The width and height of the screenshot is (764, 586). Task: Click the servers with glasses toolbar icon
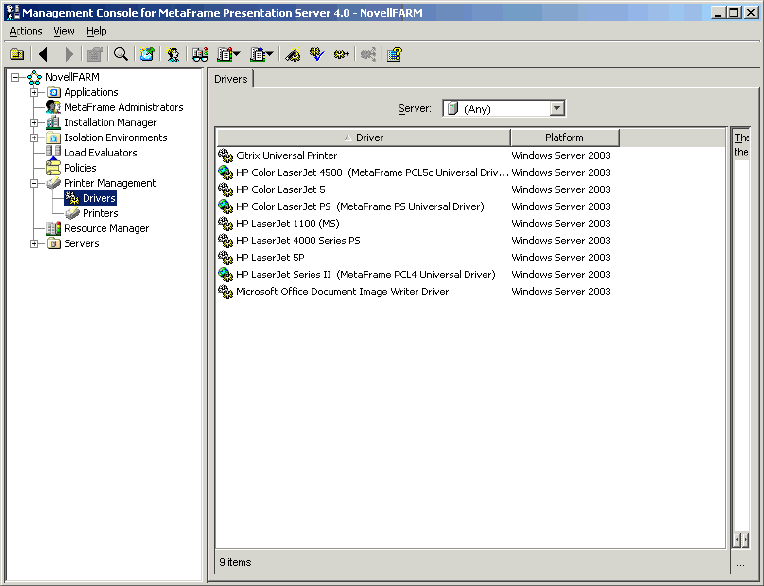200,54
